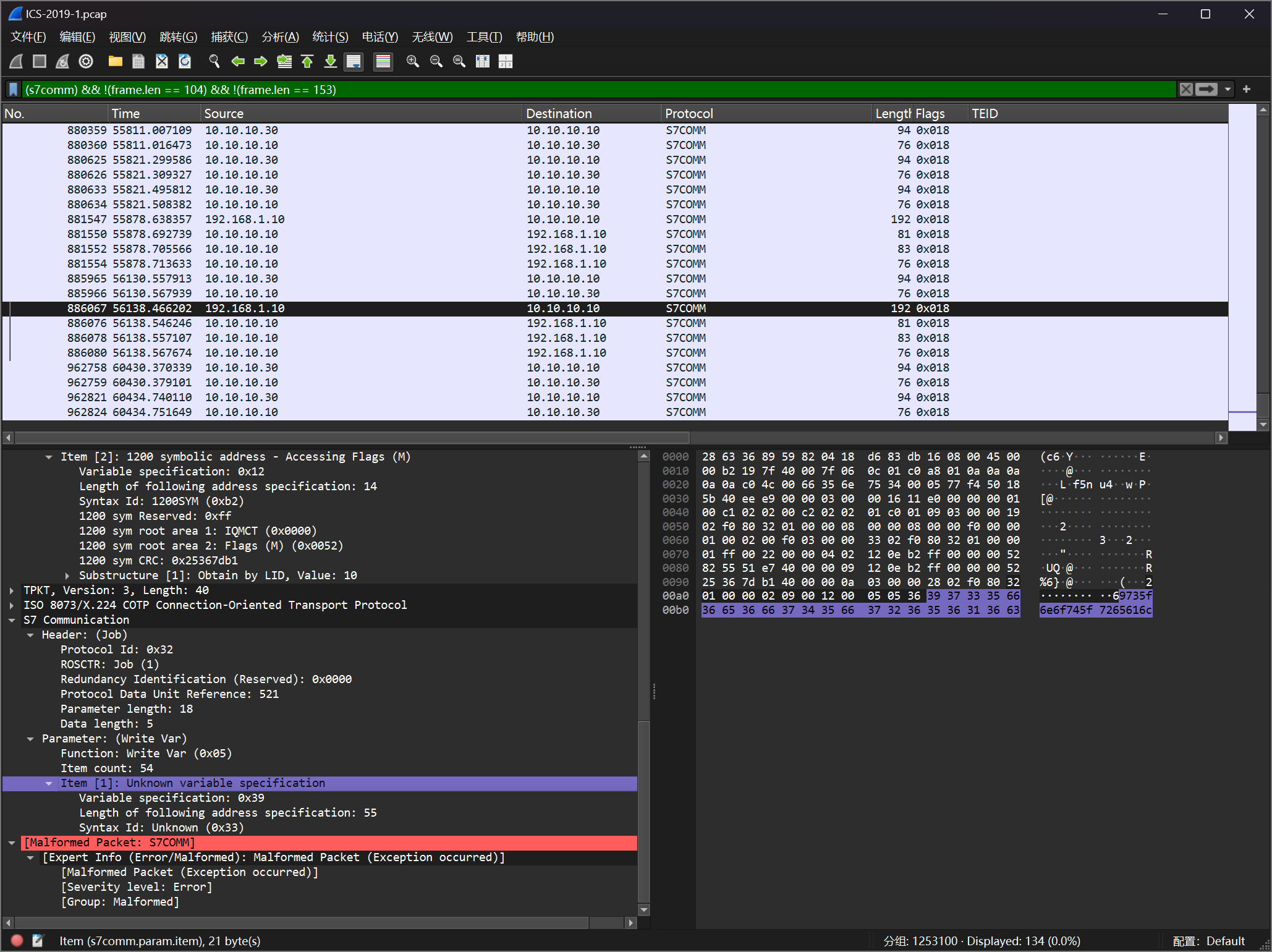The image size is (1272, 952).
Task: Start capturing packets with shark fin icon
Action: [17, 61]
